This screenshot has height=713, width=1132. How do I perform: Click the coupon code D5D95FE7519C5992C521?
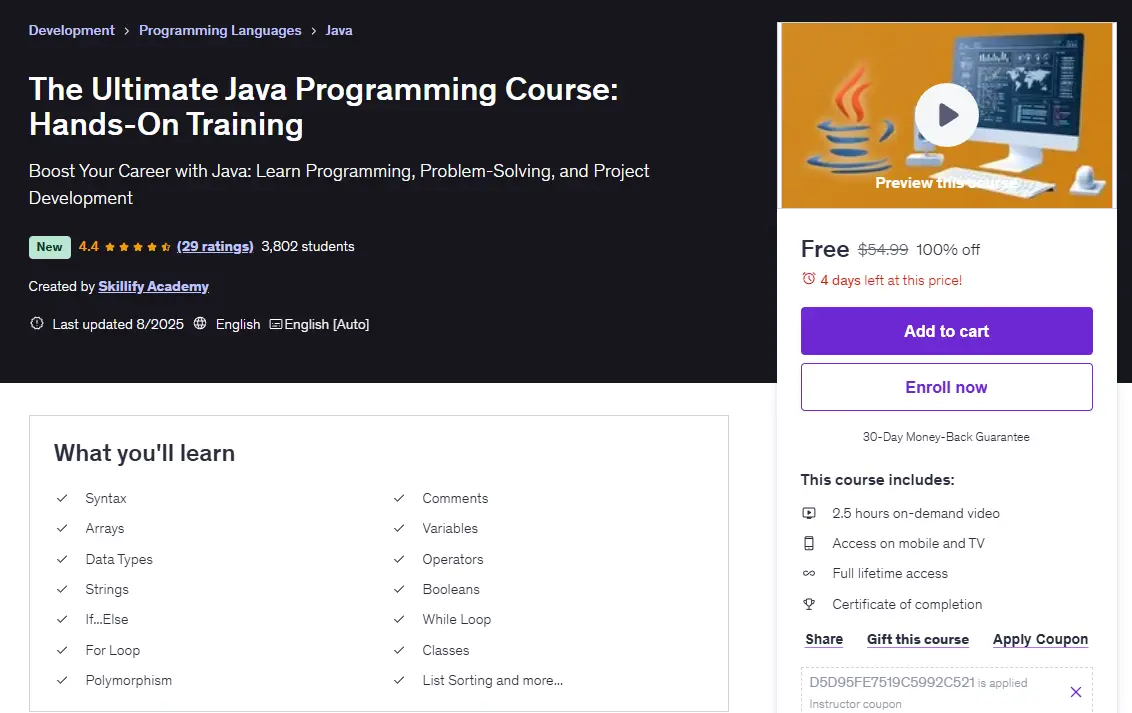pos(892,682)
